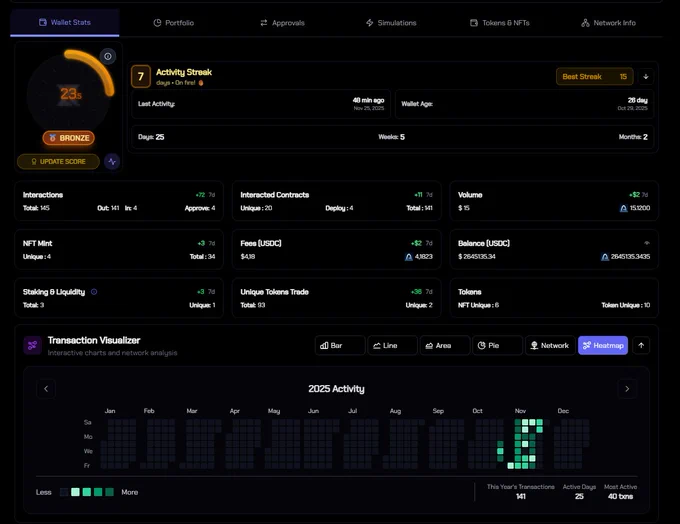Click the Most Active 40 txns value
The height and width of the screenshot is (524, 680).
[x=620, y=496]
